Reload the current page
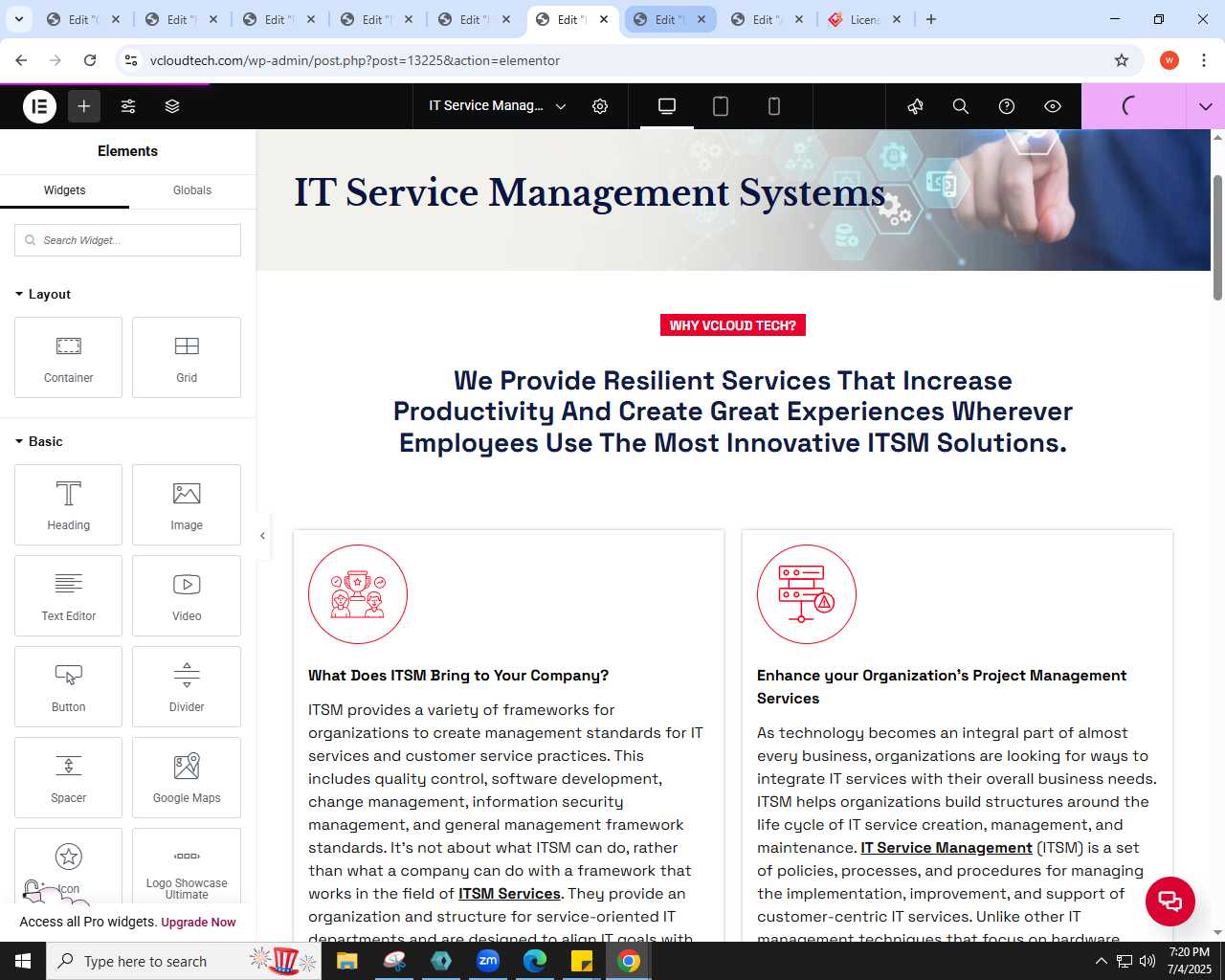This screenshot has height=980, width=1225. 90,60
